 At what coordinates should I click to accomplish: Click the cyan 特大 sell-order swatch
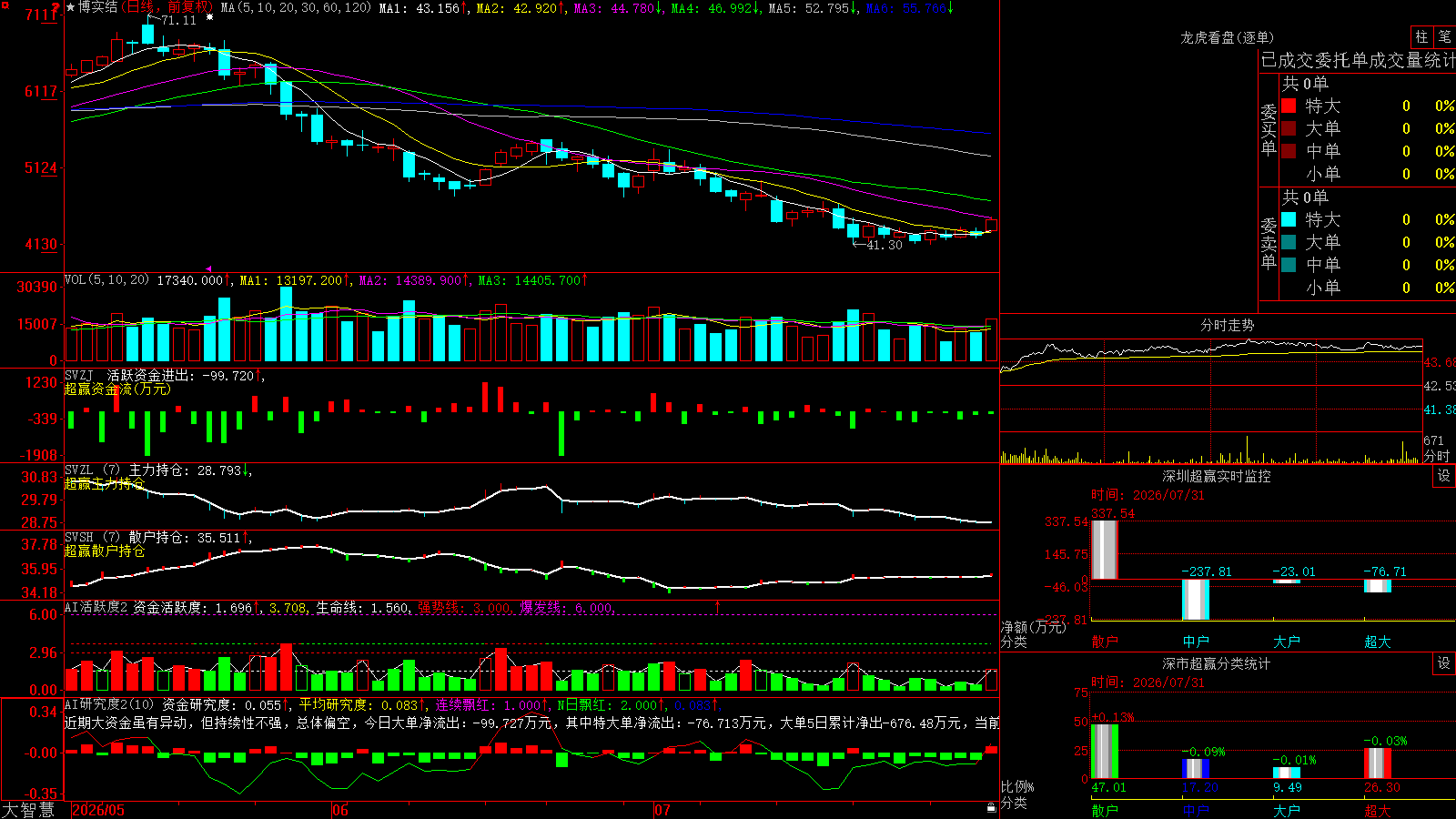click(x=1289, y=219)
